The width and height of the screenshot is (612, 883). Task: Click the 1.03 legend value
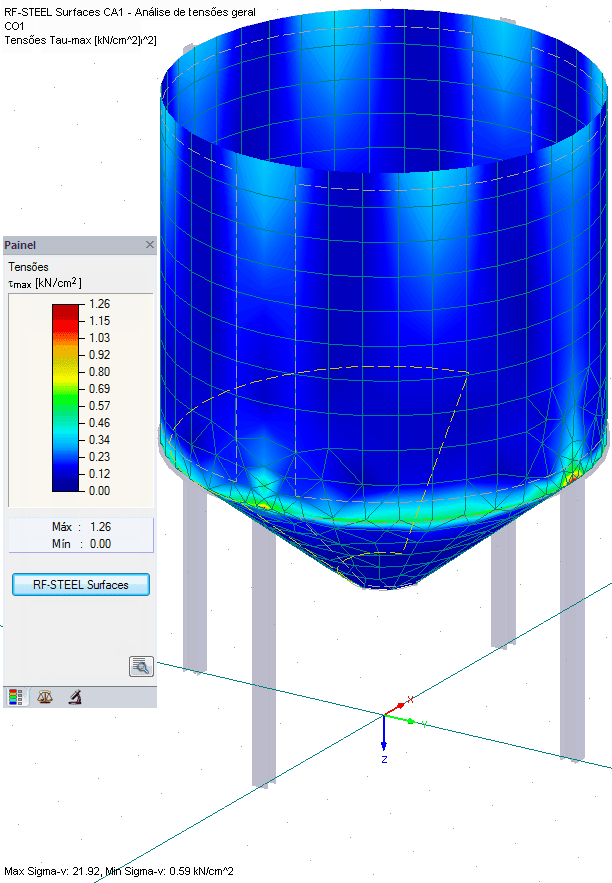click(x=100, y=338)
